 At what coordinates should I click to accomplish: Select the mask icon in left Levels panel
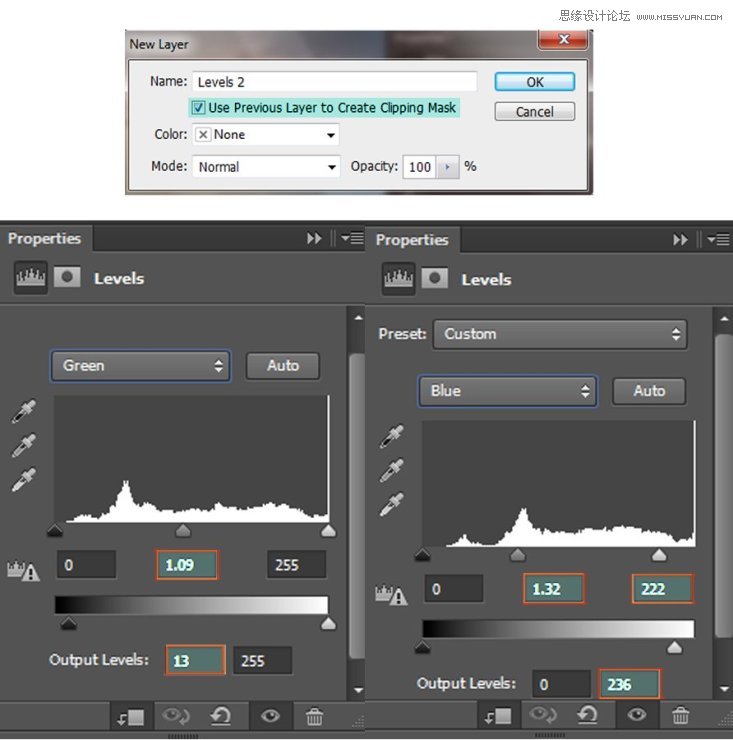[x=67, y=278]
